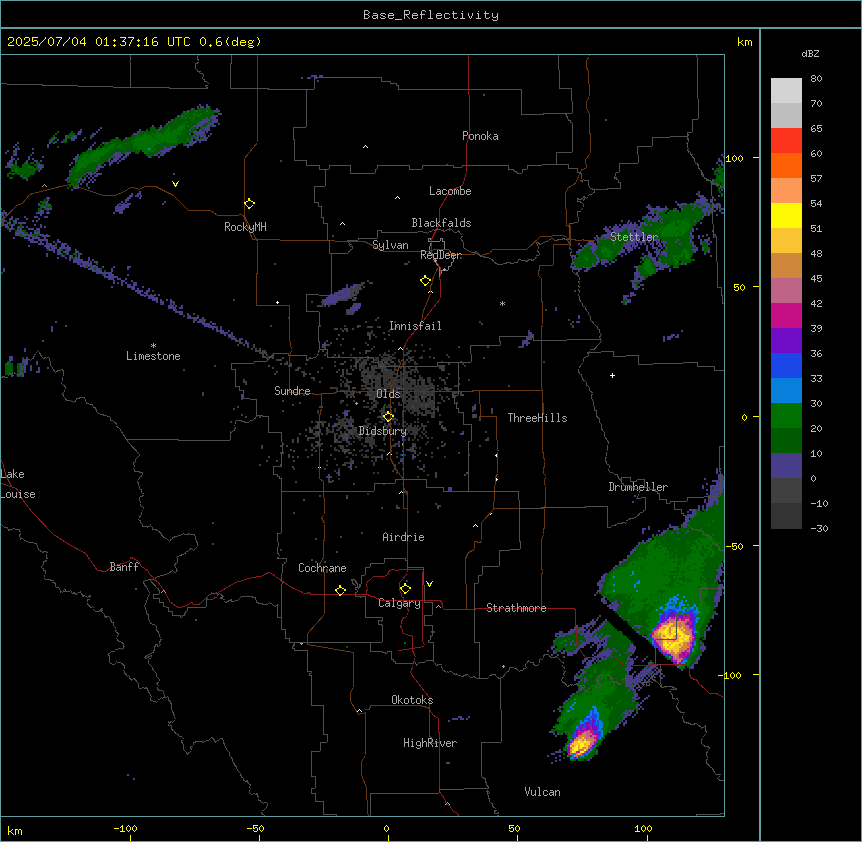Click the 100 tick on right axis
862x842 pixels.
click(734, 158)
